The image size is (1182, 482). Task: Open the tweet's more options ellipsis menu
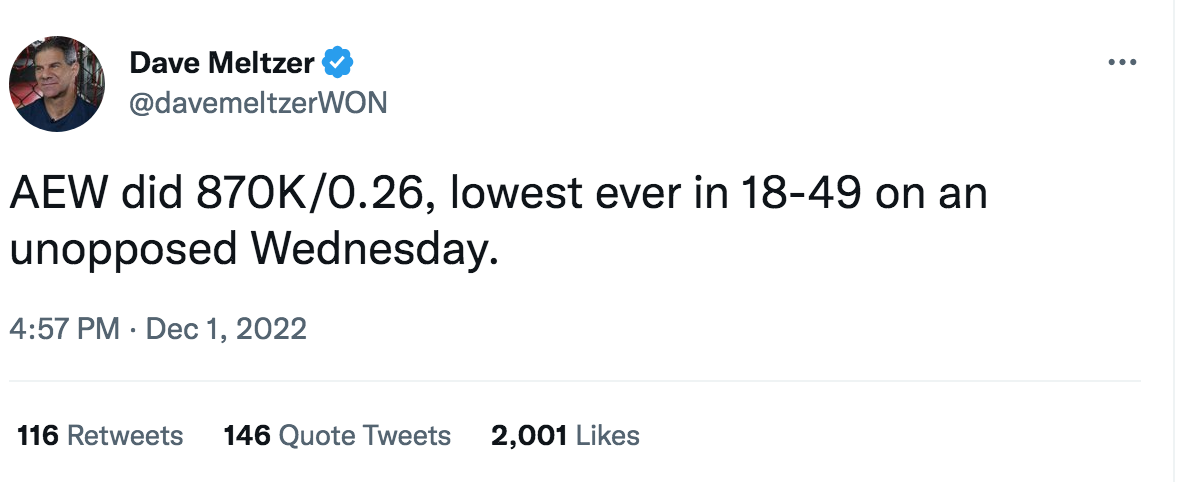(1123, 63)
